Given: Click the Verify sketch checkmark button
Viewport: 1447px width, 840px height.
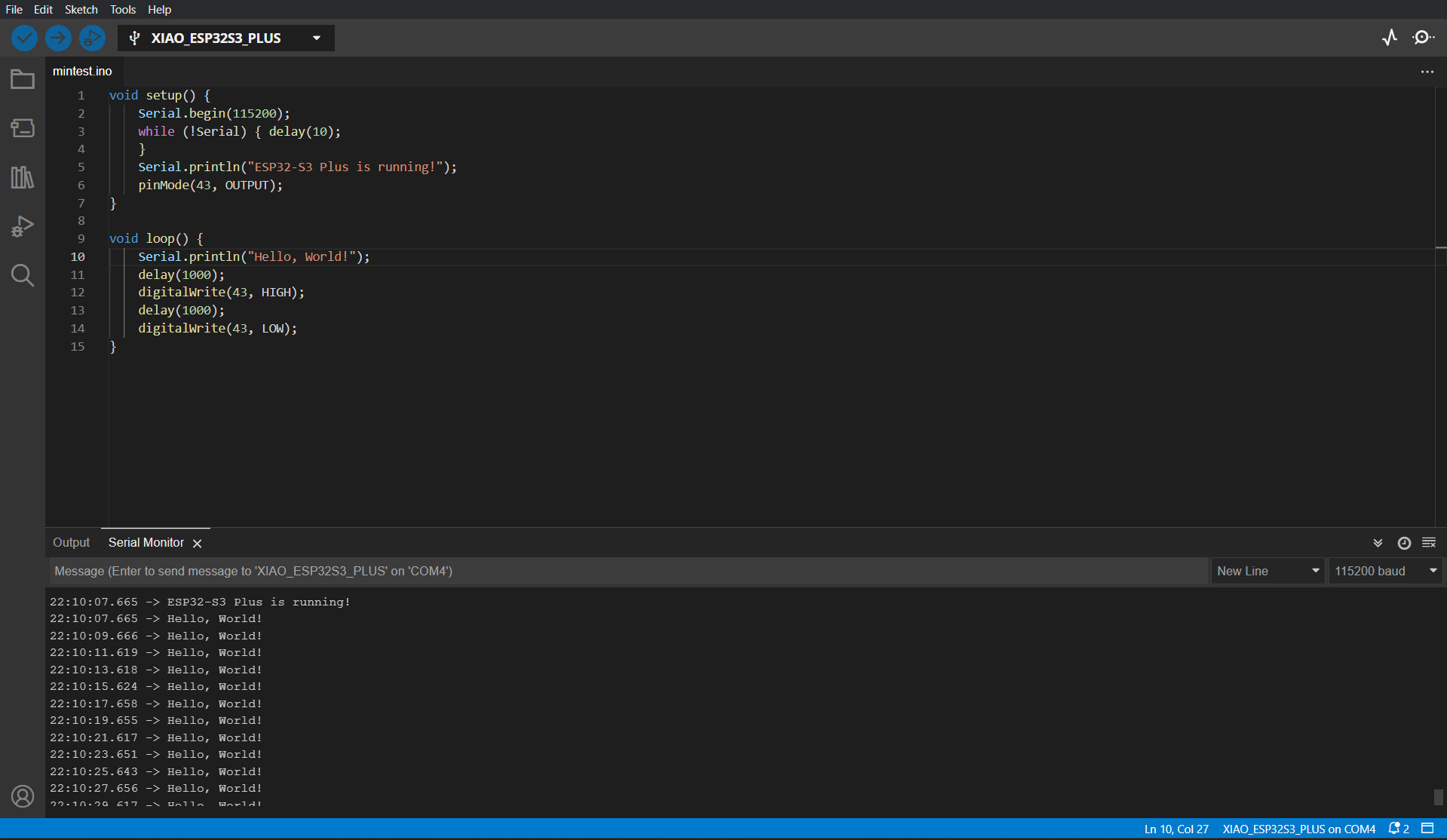Looking at the screenshot, I should pos(24,38).
